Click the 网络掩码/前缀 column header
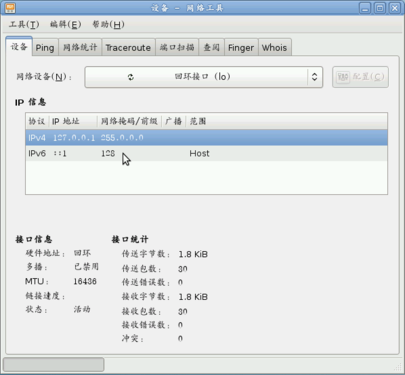 coord(129,121)
